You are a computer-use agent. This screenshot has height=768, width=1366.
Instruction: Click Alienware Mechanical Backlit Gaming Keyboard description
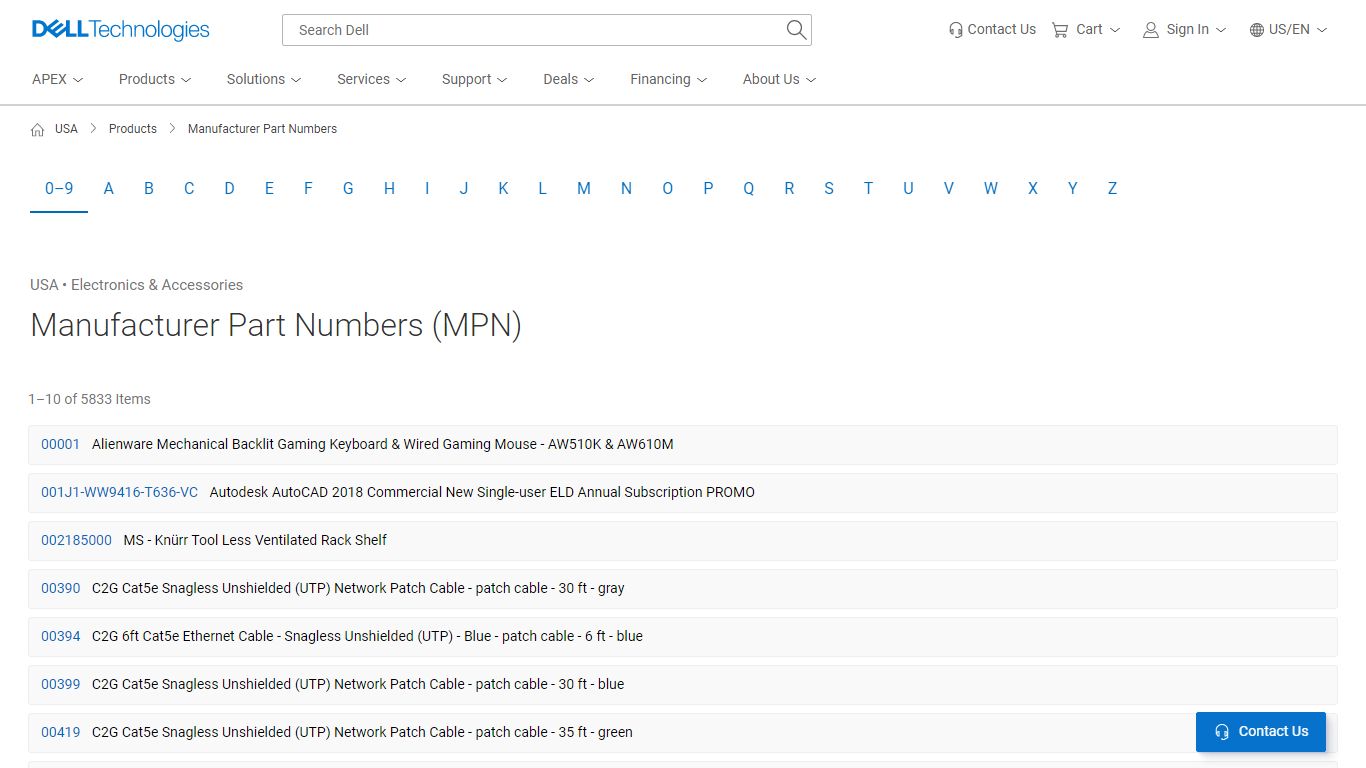(382, 444)
